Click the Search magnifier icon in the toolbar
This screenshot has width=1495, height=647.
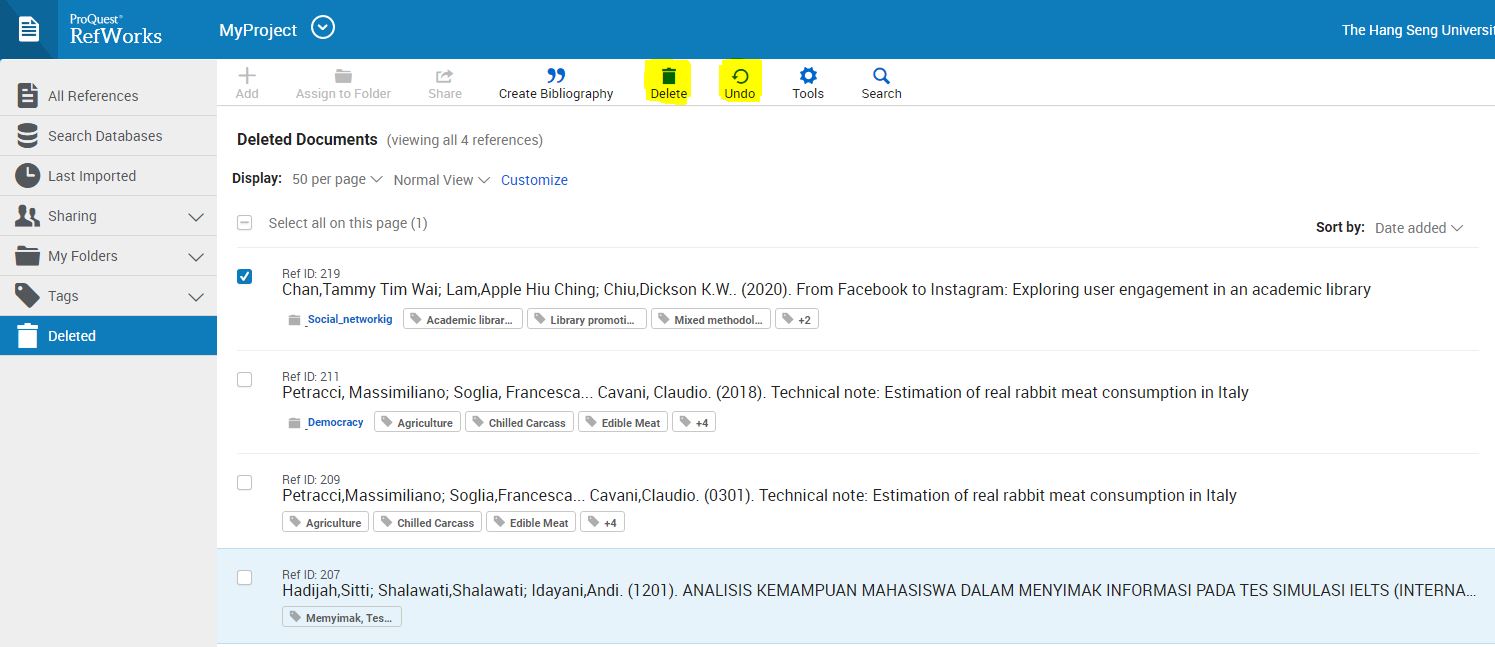880,75
